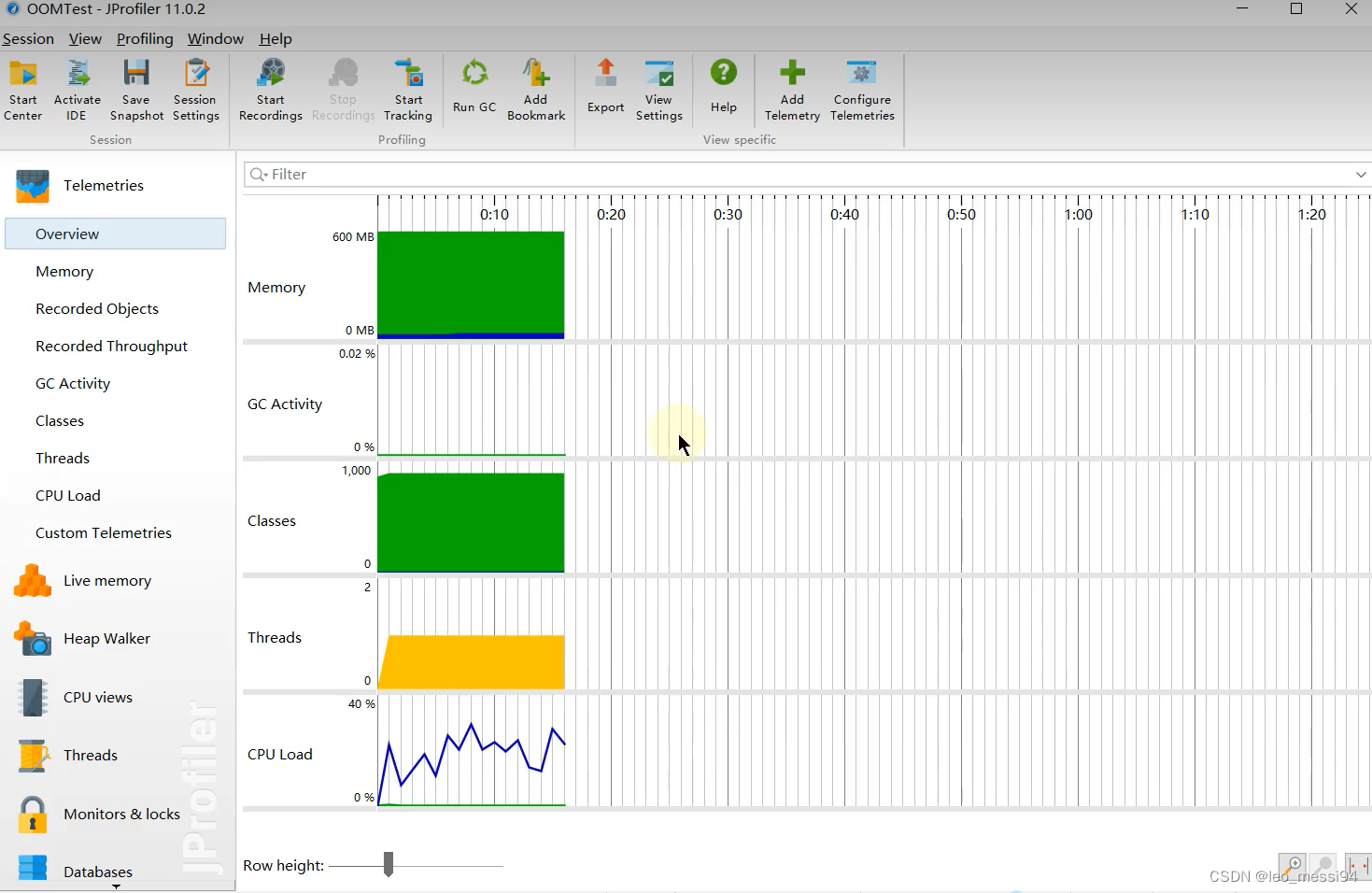The width and height of the screenshot is (1372, 893).
Task: Open the View menu
Action: point(85,39)
